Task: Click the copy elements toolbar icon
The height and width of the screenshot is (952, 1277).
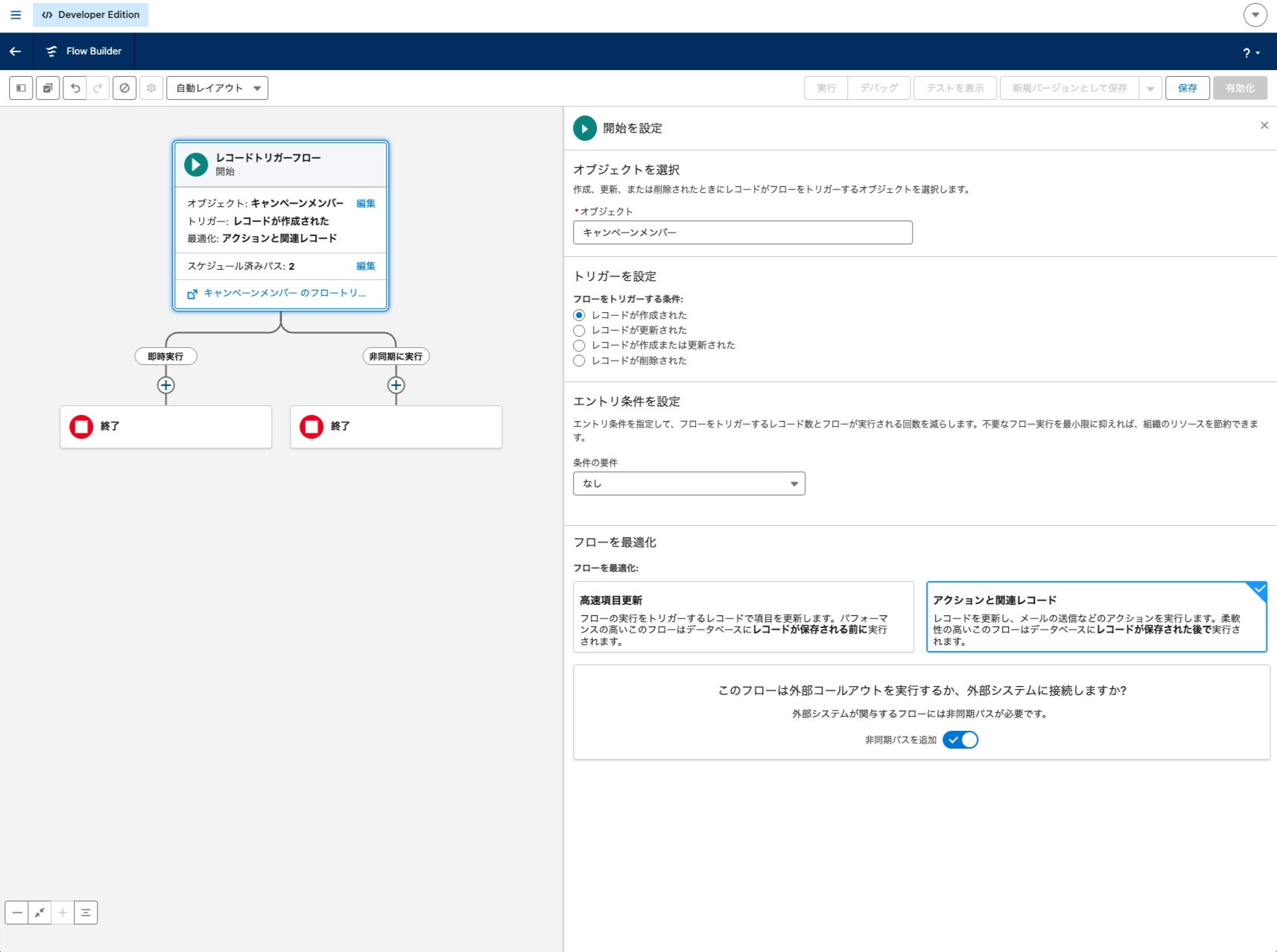Action: (x=48, y=88)
